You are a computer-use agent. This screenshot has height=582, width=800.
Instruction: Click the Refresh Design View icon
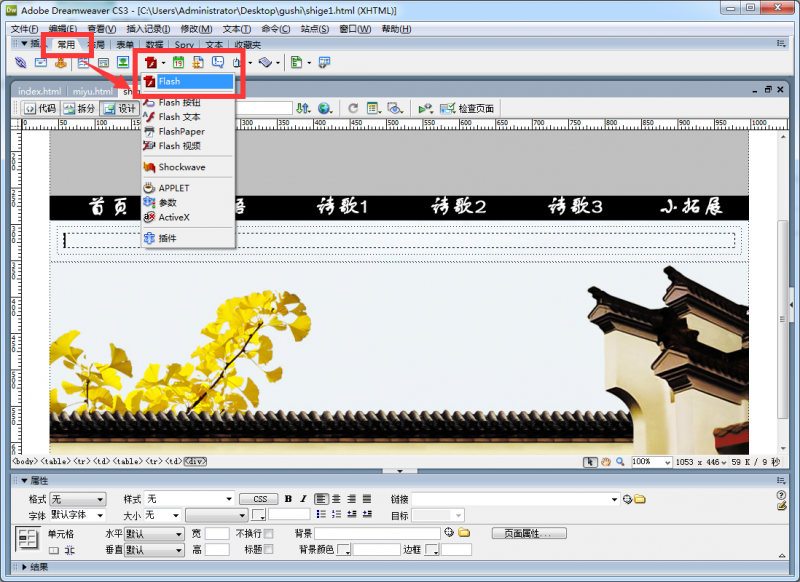tap(353, 108)
